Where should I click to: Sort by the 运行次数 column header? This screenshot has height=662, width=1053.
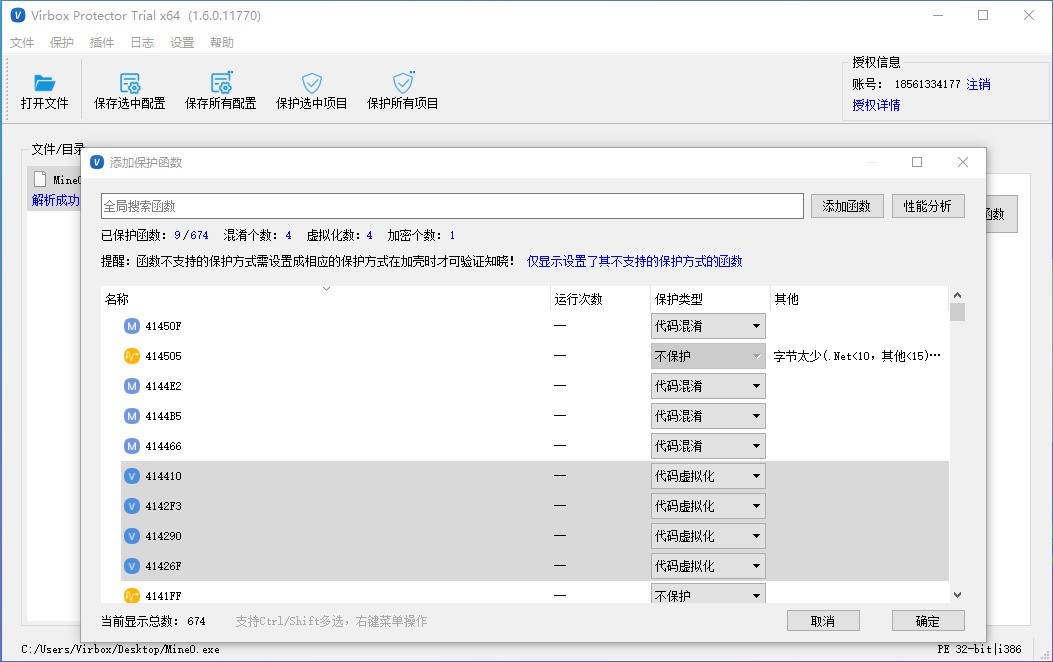pos(600,299)
